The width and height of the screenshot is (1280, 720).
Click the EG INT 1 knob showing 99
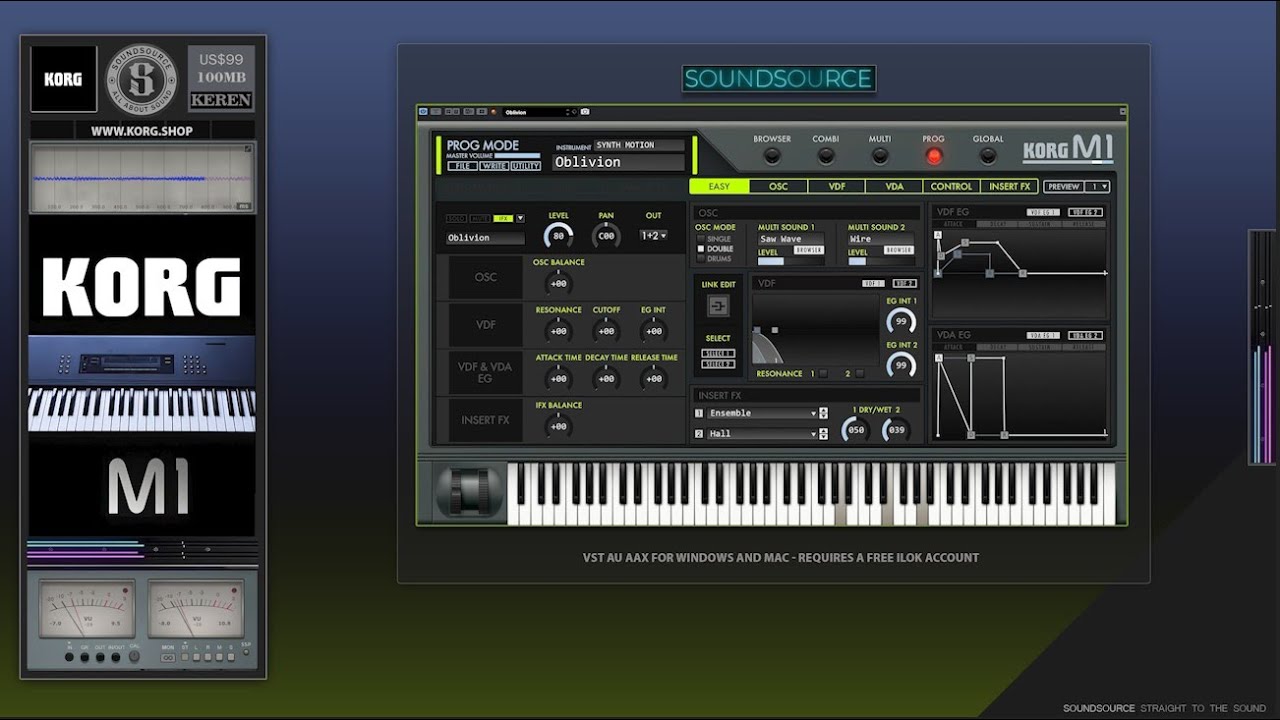click(901, 322)
